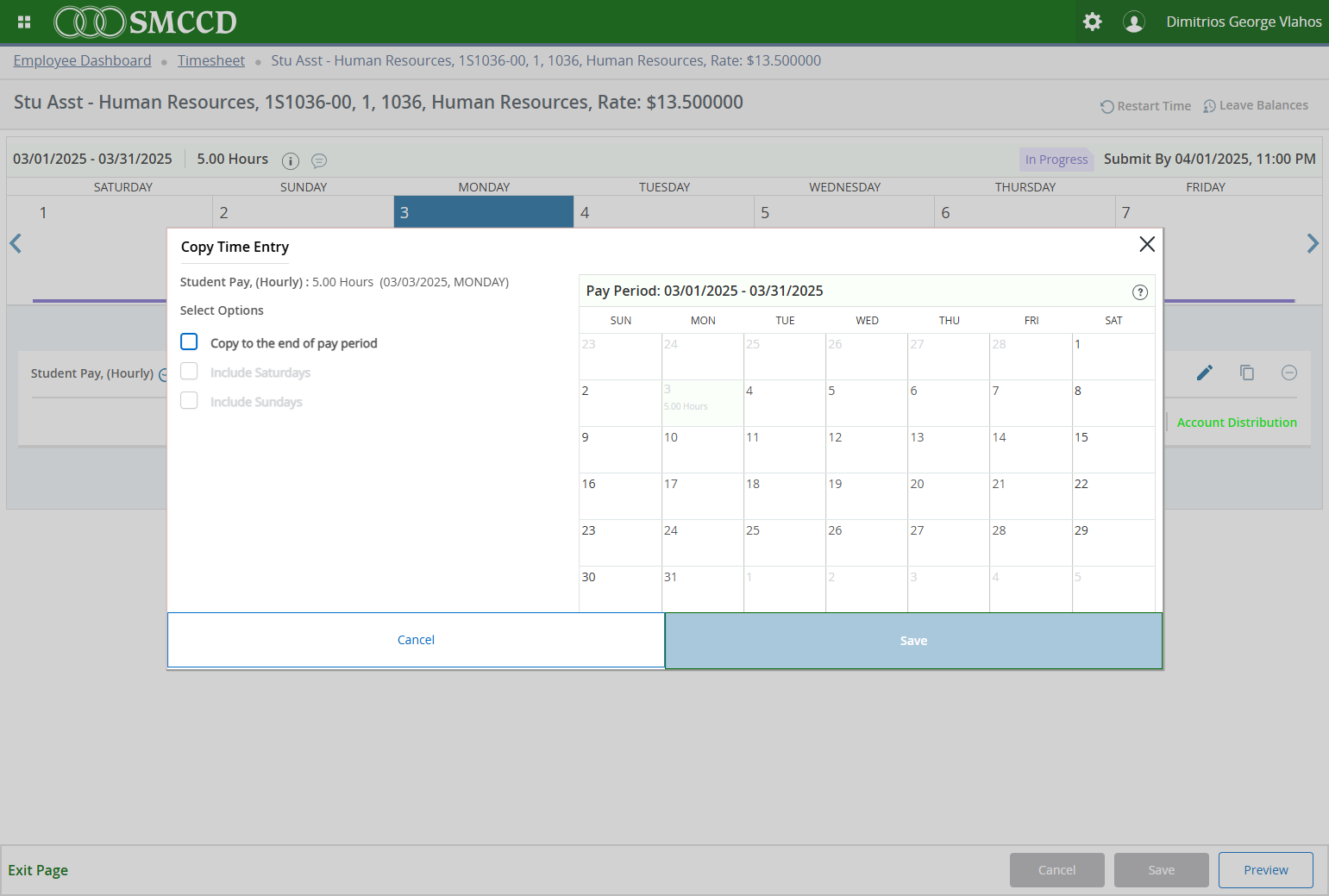Save the copied time entry in dialog
Screen dimensions: 1329x896
click(x=913, y=641)
